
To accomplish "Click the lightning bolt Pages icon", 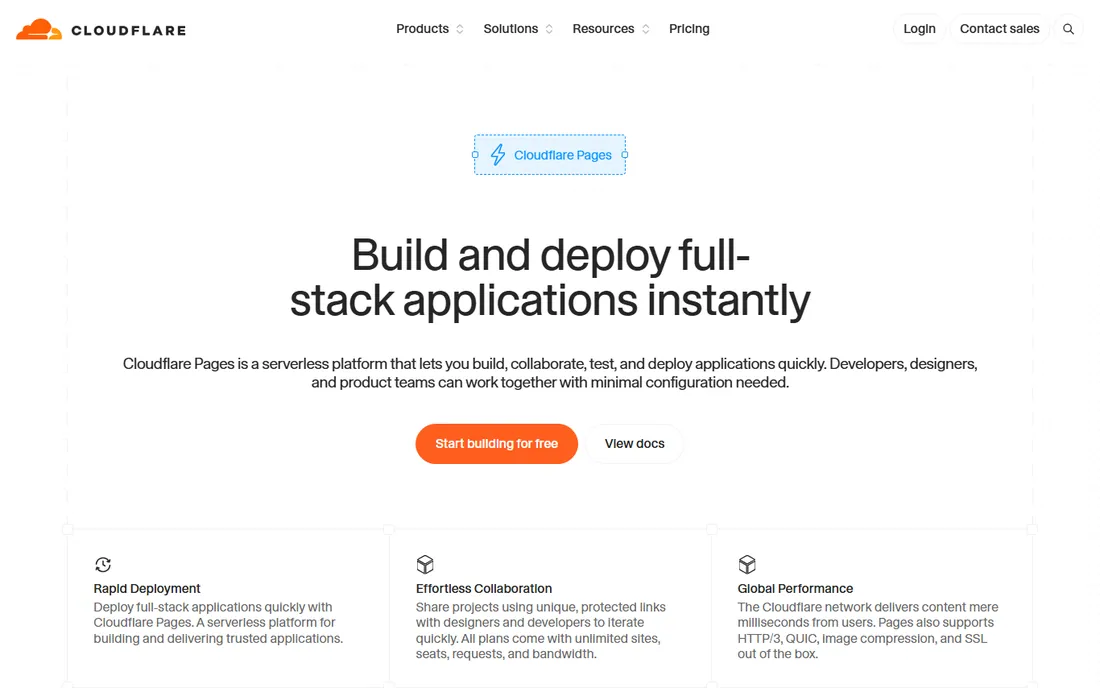I will [498, 155].
